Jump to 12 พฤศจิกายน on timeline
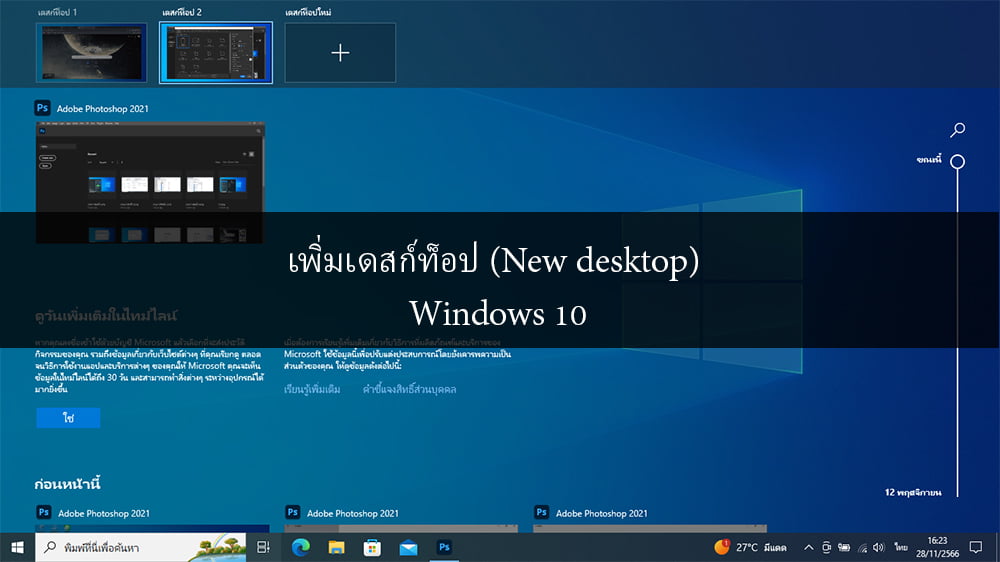 point(913,492)
